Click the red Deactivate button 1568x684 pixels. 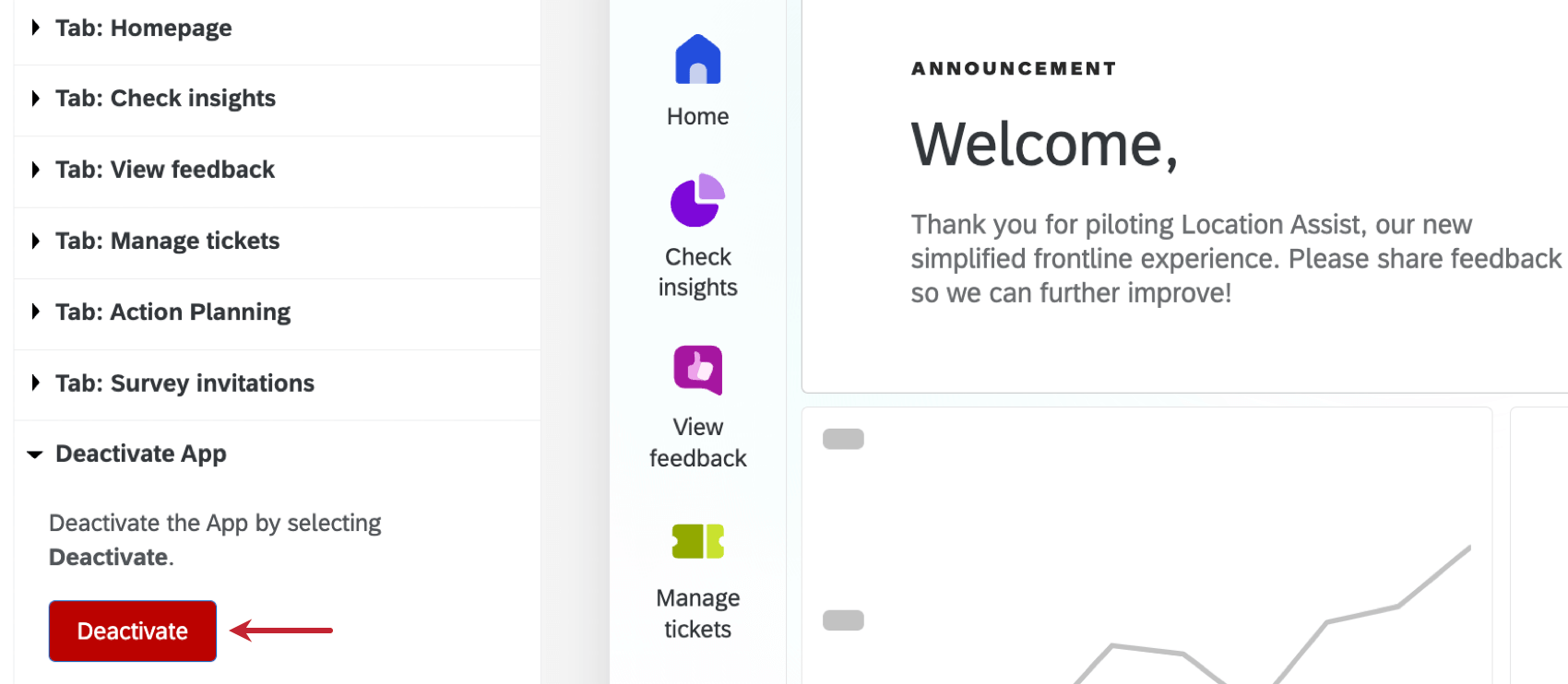[133, 631]
